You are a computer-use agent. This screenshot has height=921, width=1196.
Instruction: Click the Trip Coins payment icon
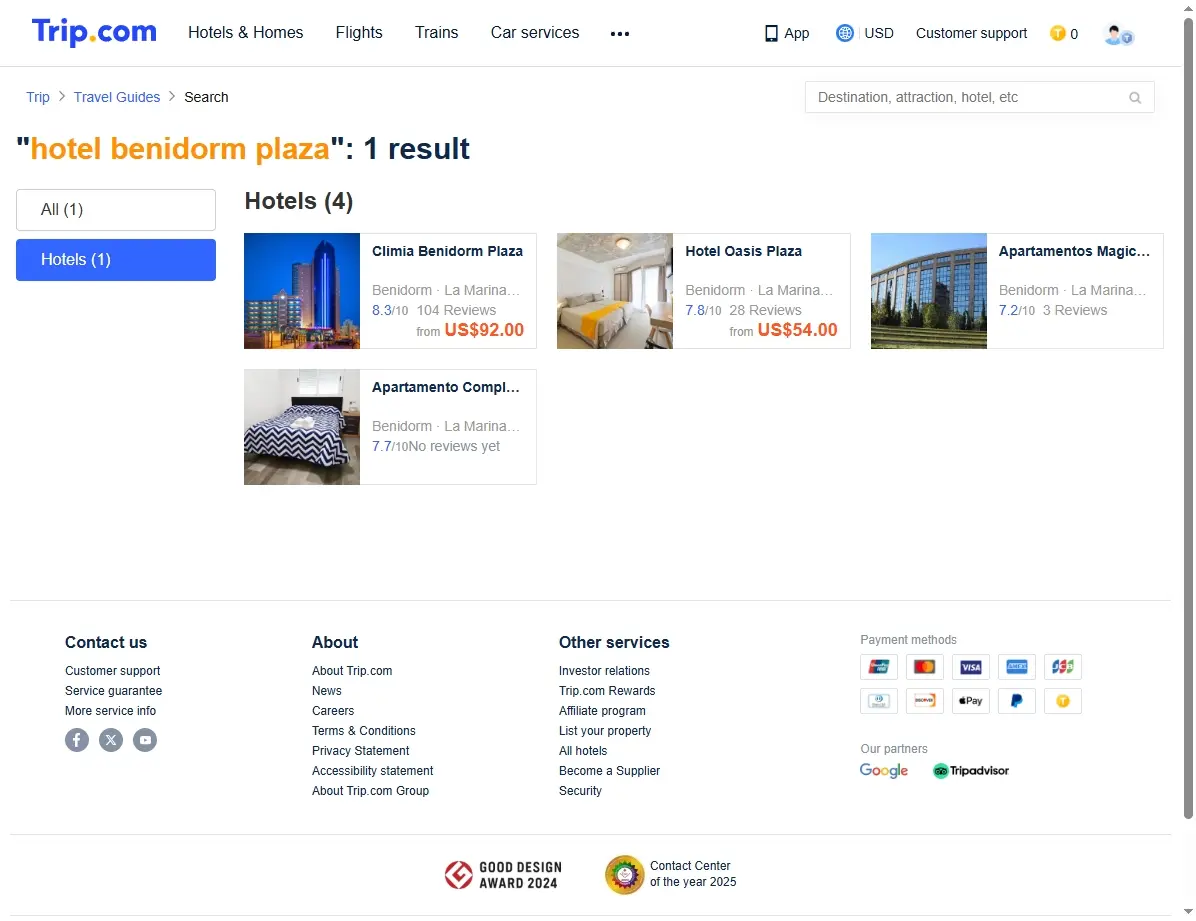coord(1063,700)
